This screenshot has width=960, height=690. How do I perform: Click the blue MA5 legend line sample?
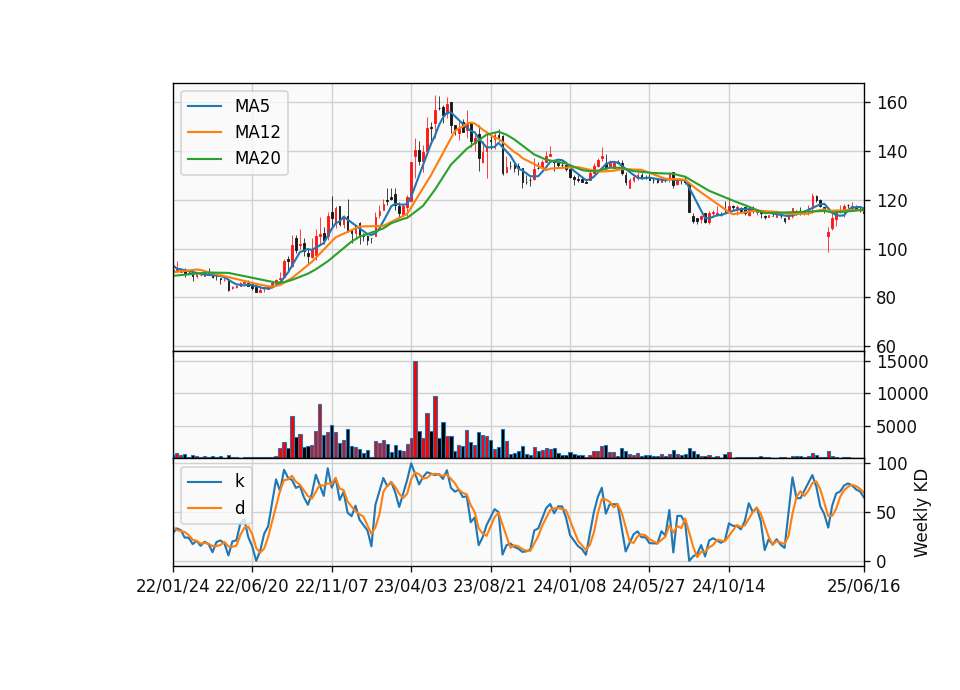point(204,106)
